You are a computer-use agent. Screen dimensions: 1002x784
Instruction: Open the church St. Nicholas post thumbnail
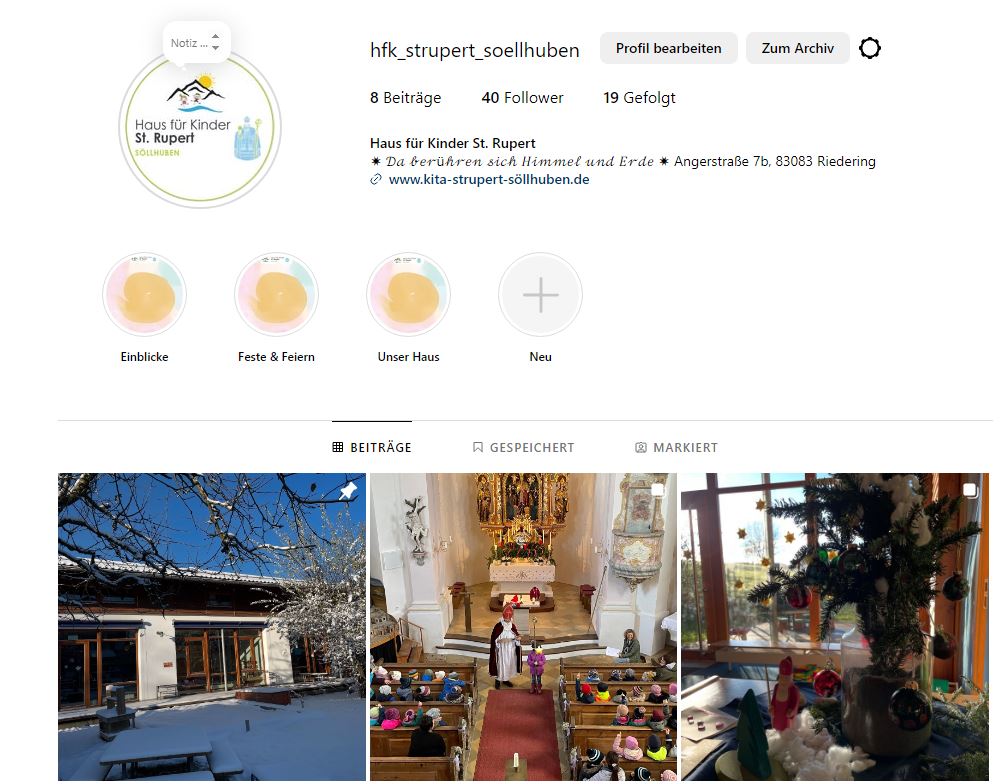(523, 627)
